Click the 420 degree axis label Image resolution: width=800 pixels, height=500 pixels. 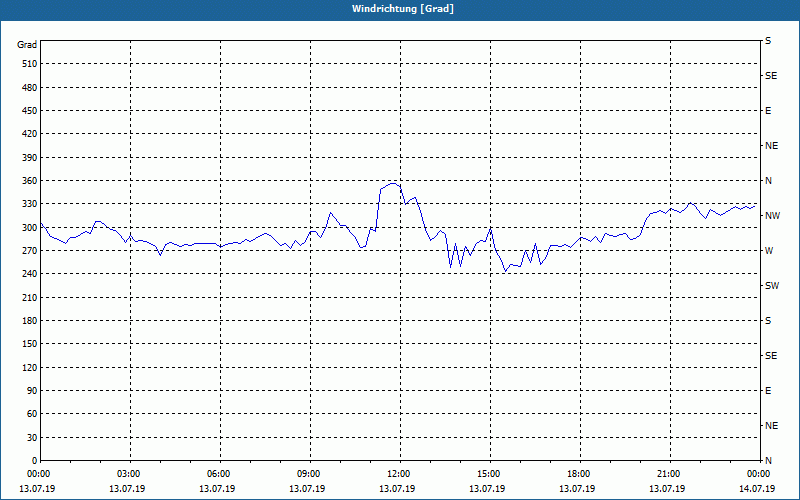click(x=30, y=134)
